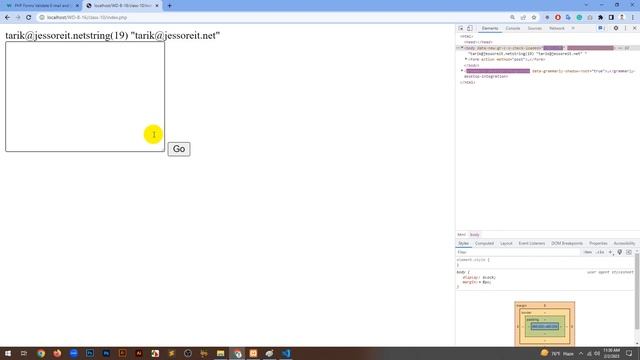Toggle the rendering emulation brush icon
The height and width of the screenshot is (360, 640).
pos(620,252)
